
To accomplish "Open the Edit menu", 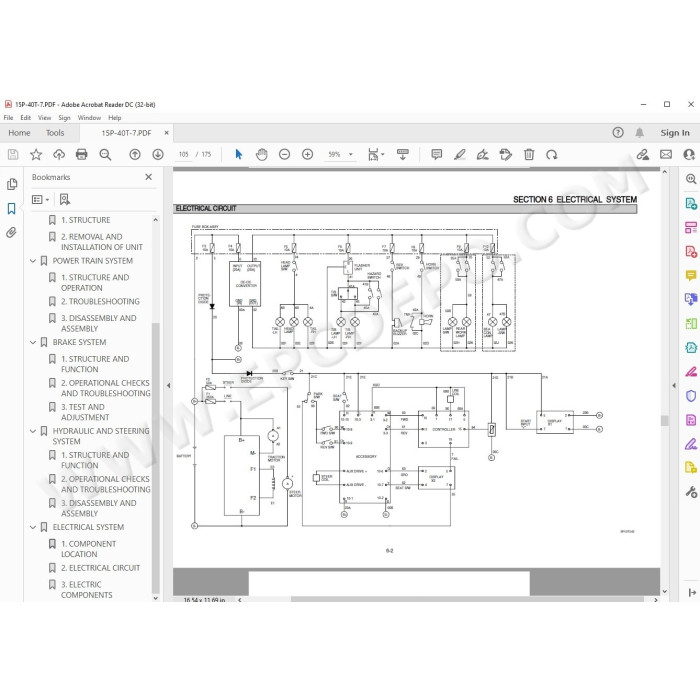I will coord(25,118).
